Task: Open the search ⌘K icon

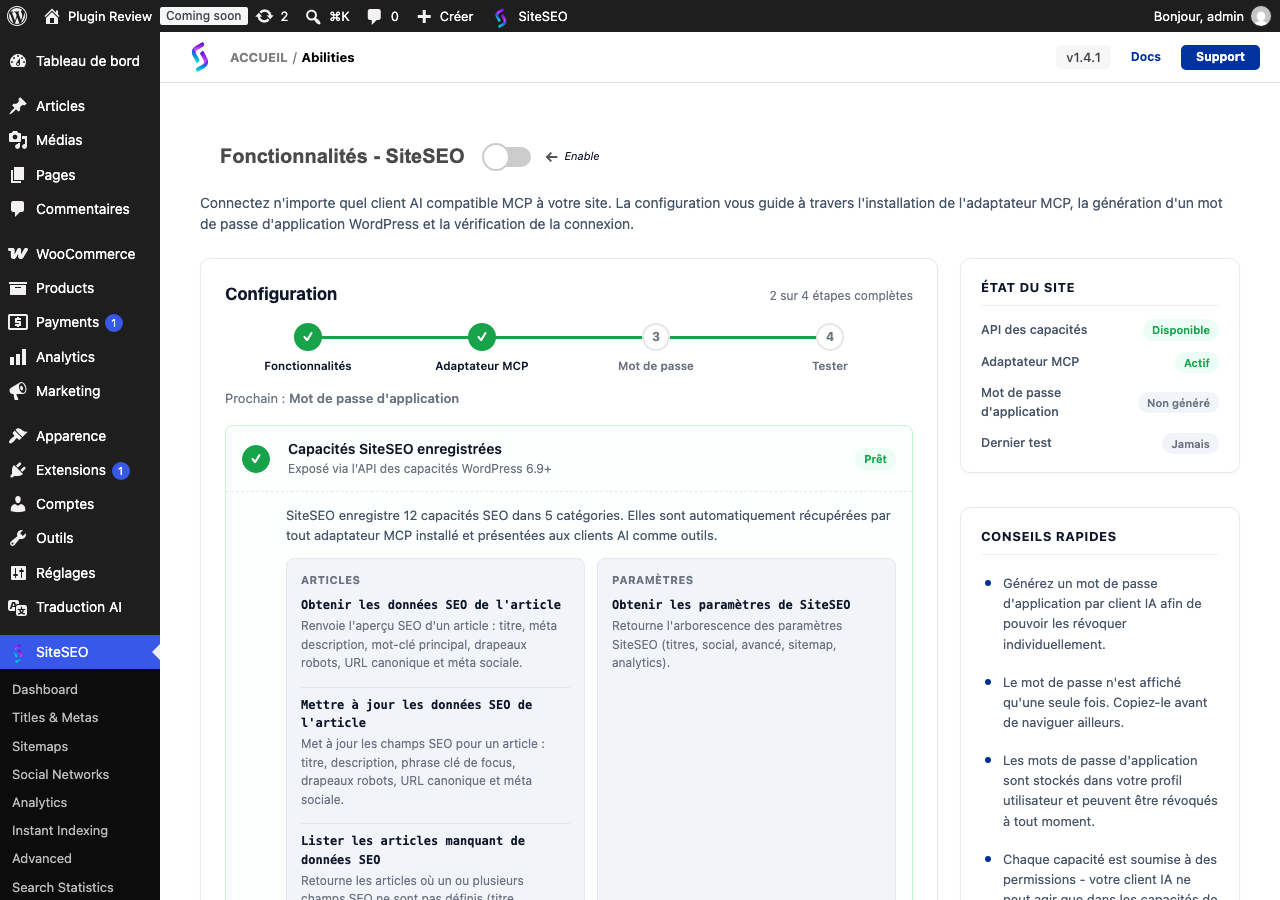Action: pos(313,16)
